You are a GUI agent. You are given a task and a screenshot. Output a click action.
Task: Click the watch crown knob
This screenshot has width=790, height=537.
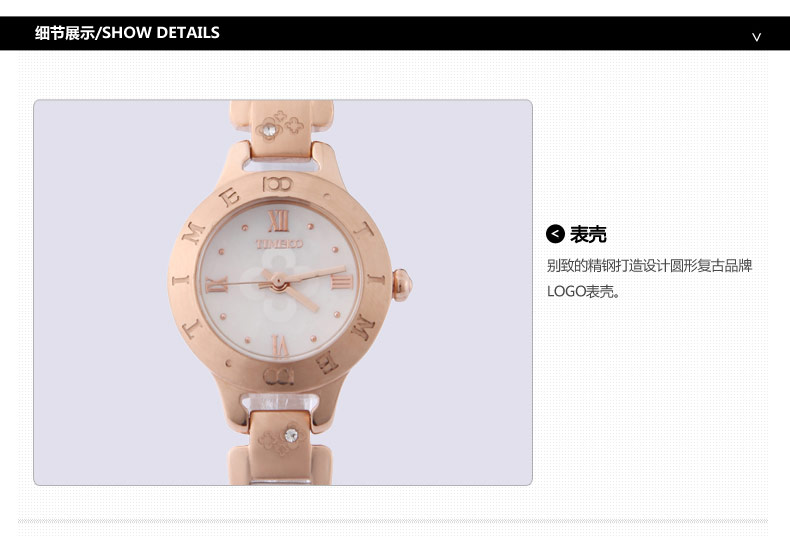(x=402, y=285)
